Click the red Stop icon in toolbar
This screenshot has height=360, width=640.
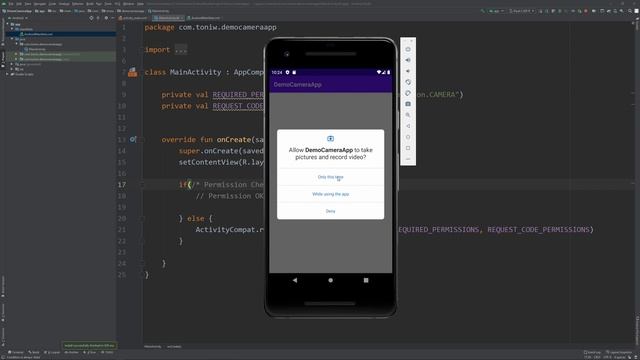586,11
